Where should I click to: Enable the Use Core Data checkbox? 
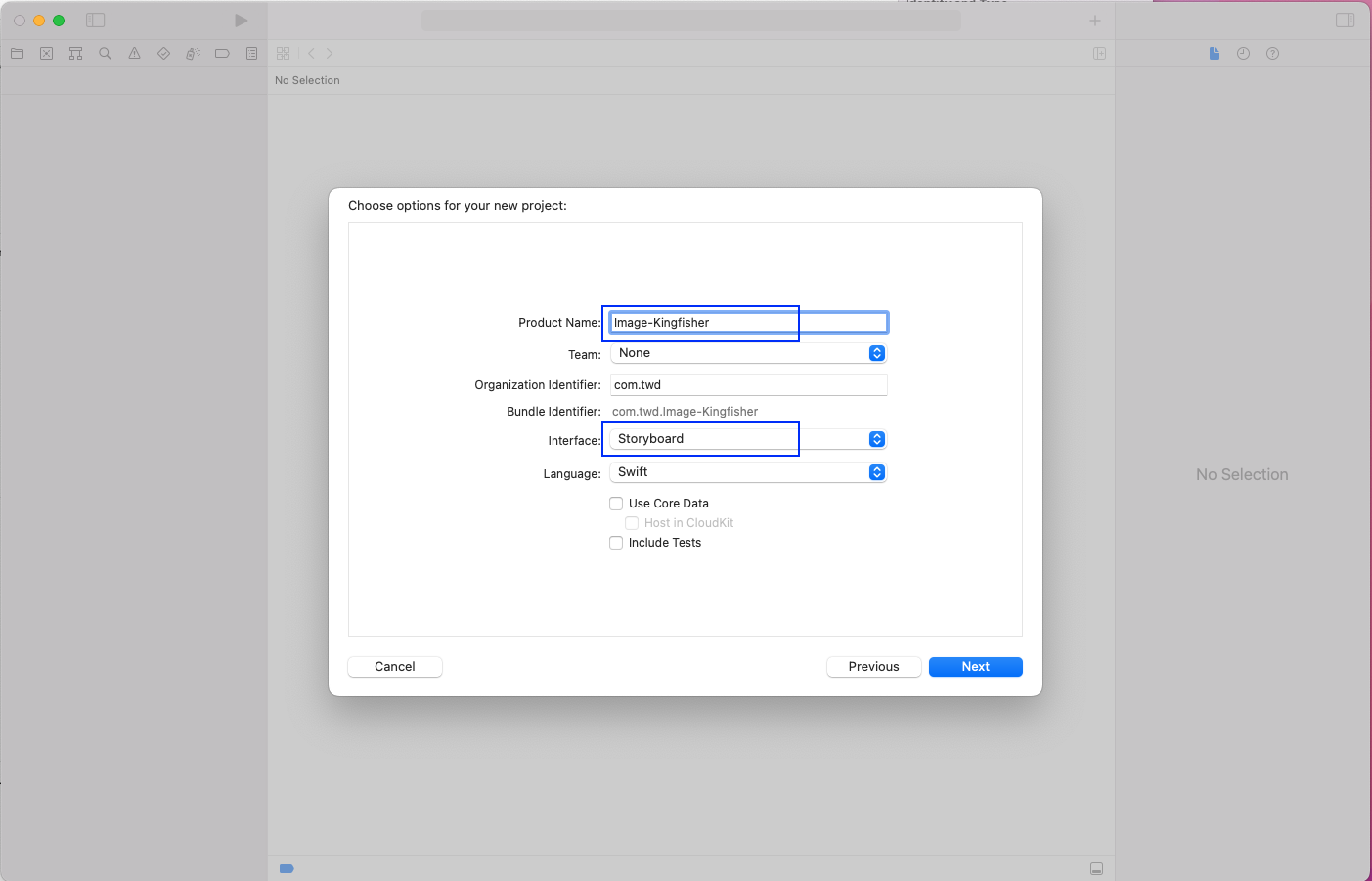tap(616, 504)
